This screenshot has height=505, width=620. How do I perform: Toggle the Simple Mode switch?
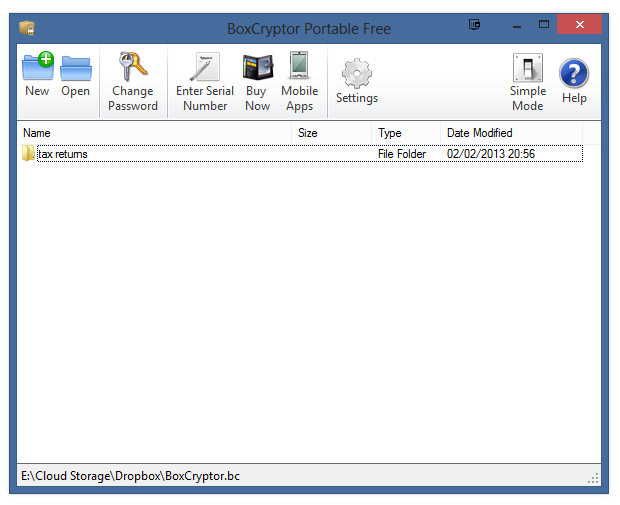pos(527,68)
